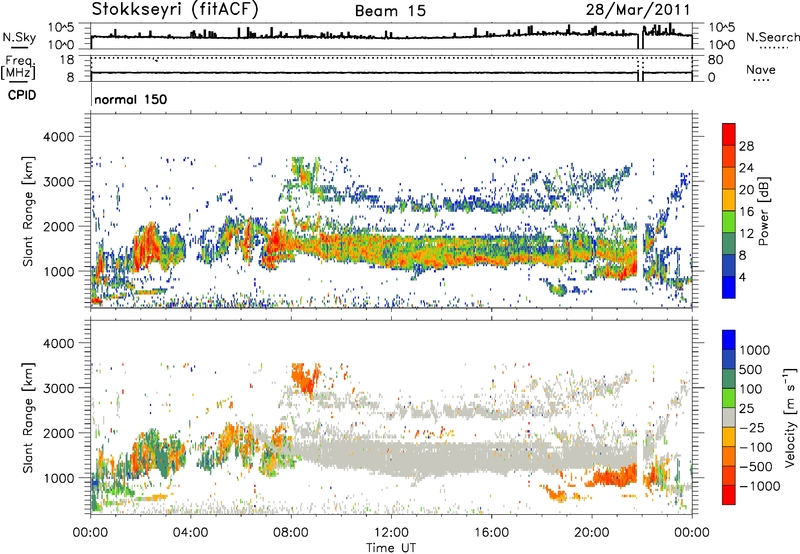Click the '16:00' time axis tick label
Image resolution: width=800 pixels, height=554 pixels.
coord(491,533)
